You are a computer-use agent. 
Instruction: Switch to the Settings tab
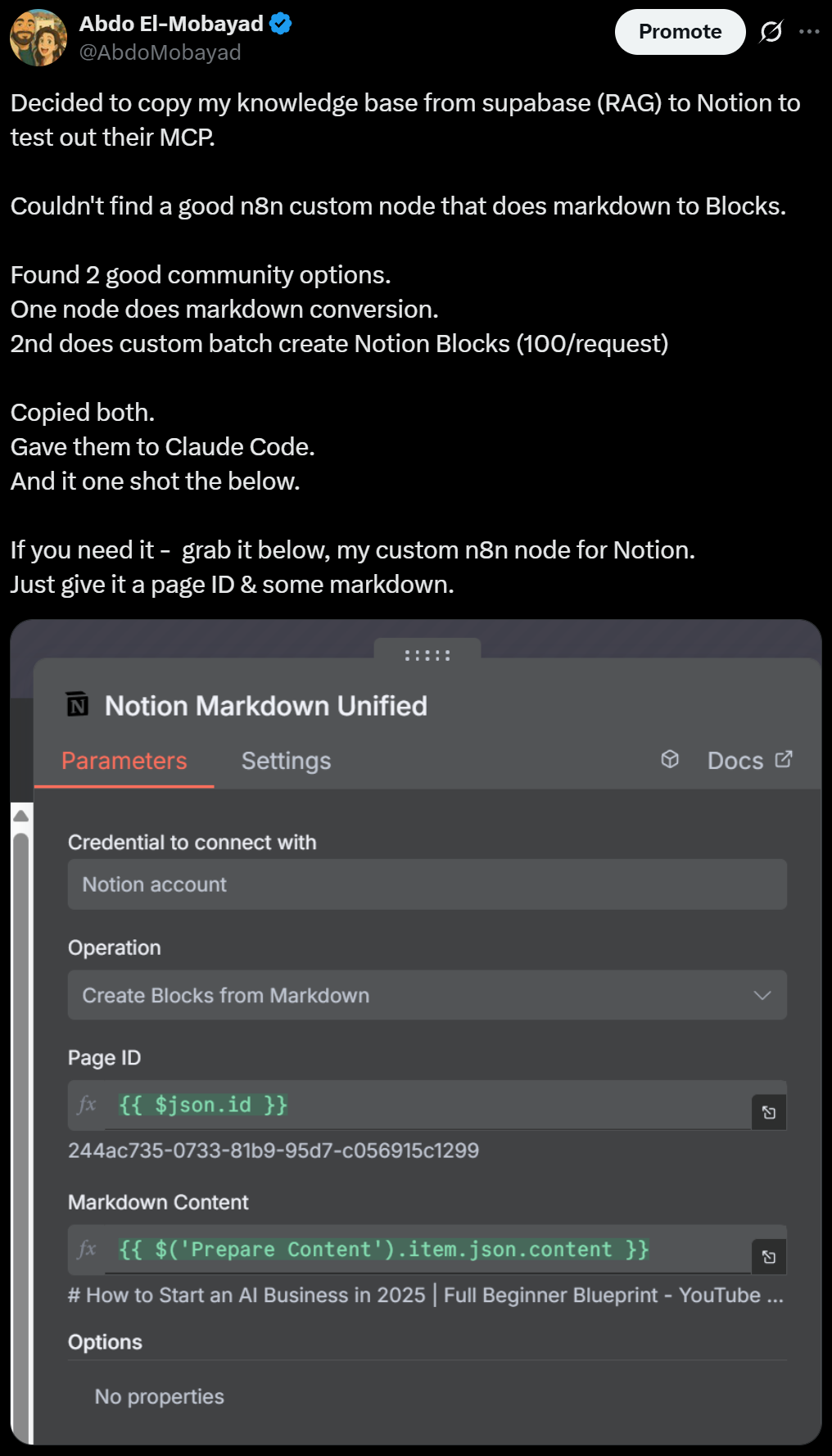(x=286, y=760)
